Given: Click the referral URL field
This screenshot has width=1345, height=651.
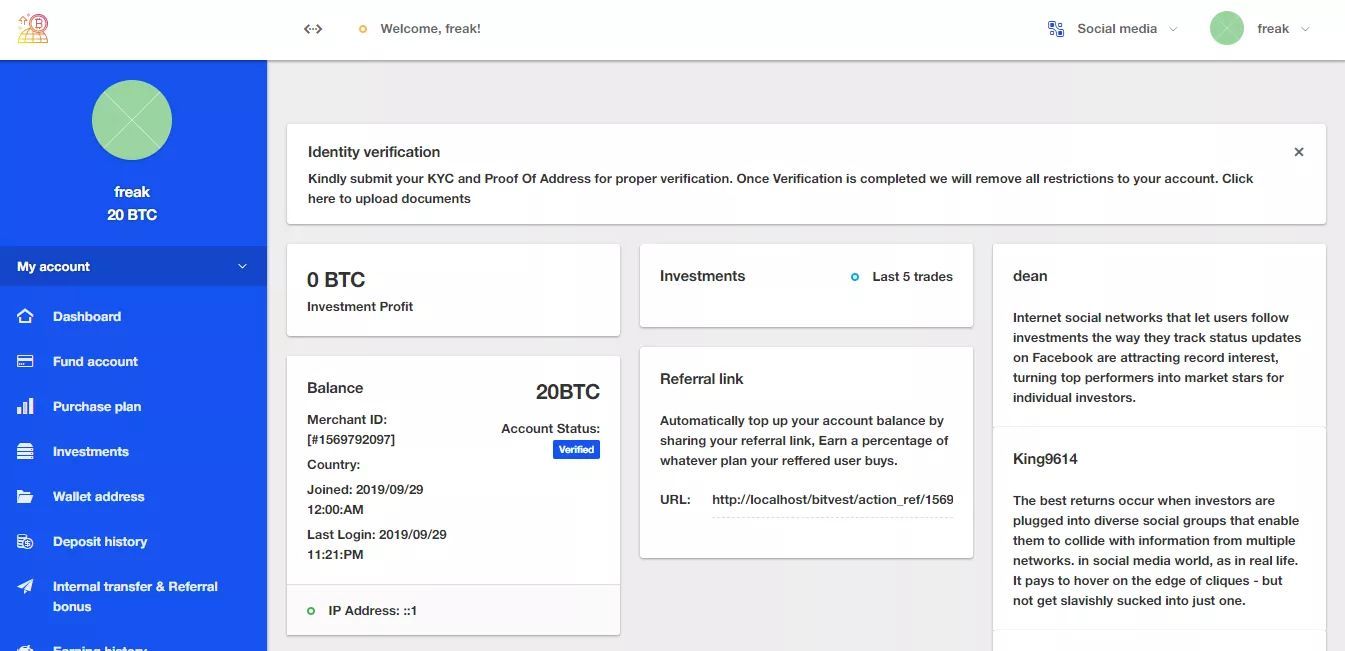Looking at the screenshot, I should pyautogui.click(x=832, y=499).
